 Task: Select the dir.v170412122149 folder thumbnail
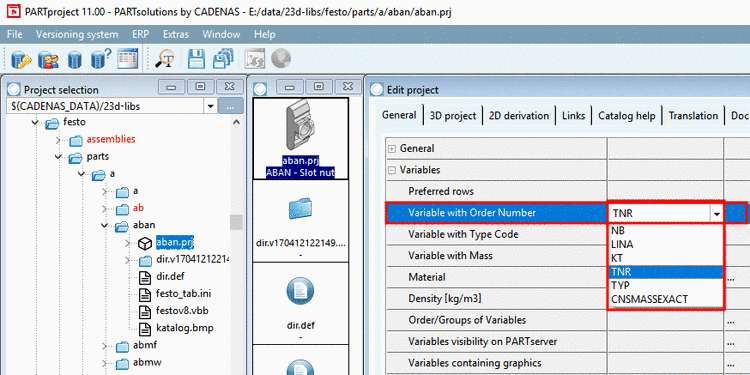click(x=301, y=221)
